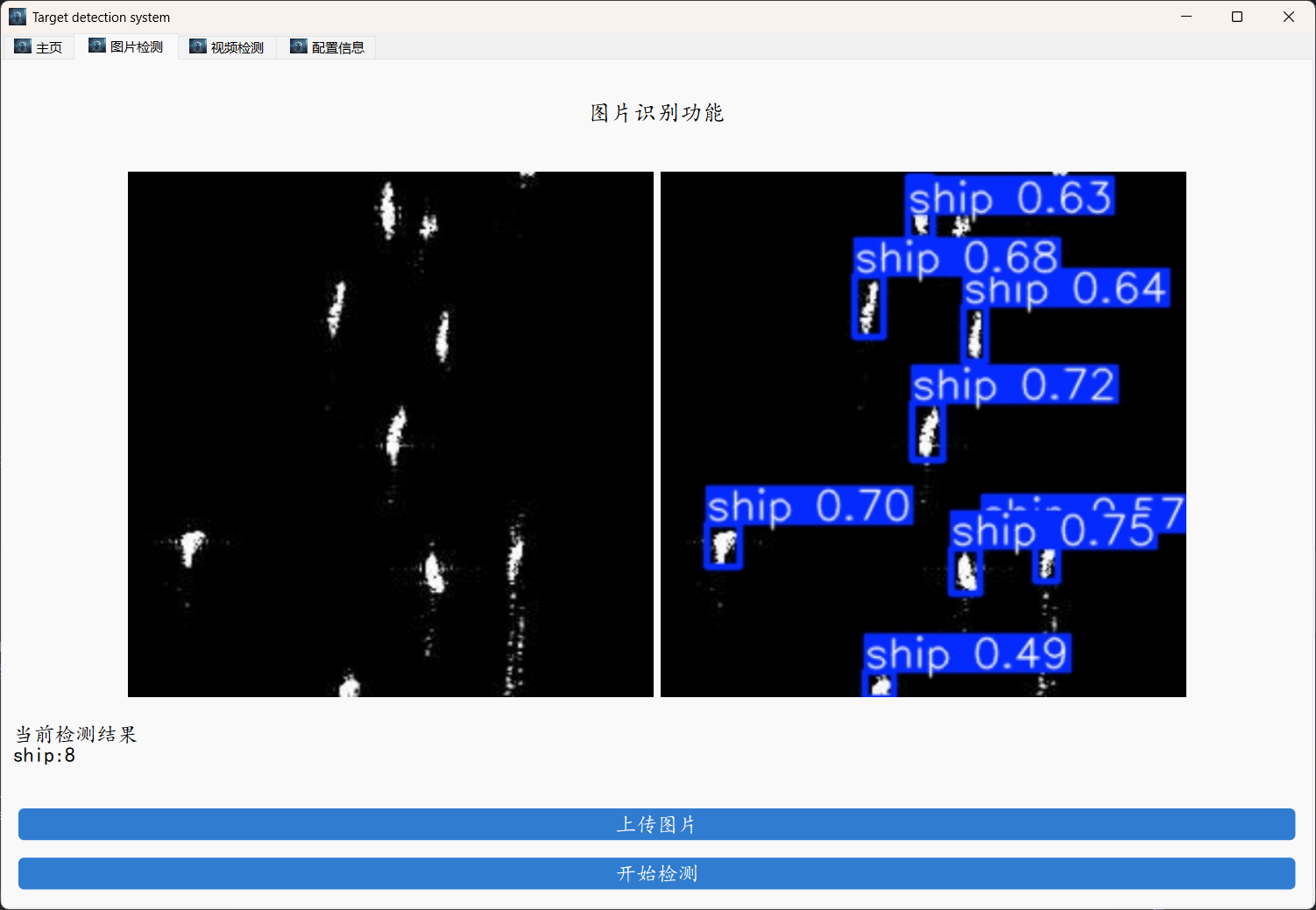Click the detection result image
The height and width of the screenshot is (910, 1316).
coord(923,434)
